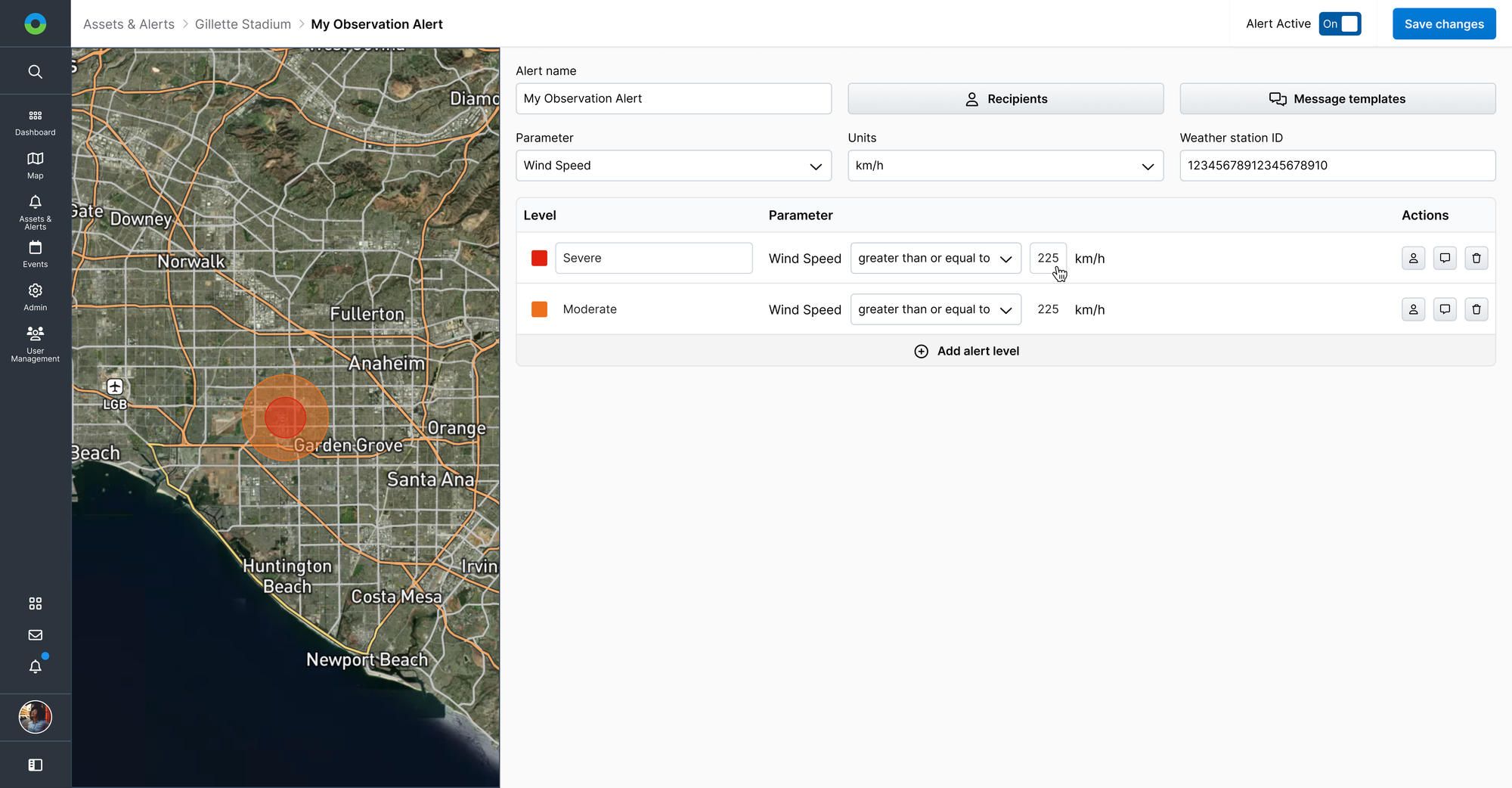Open the Dashboard from sidebar
The height and width of the screenshot is (788, 1512).
(x=36, y=123)
